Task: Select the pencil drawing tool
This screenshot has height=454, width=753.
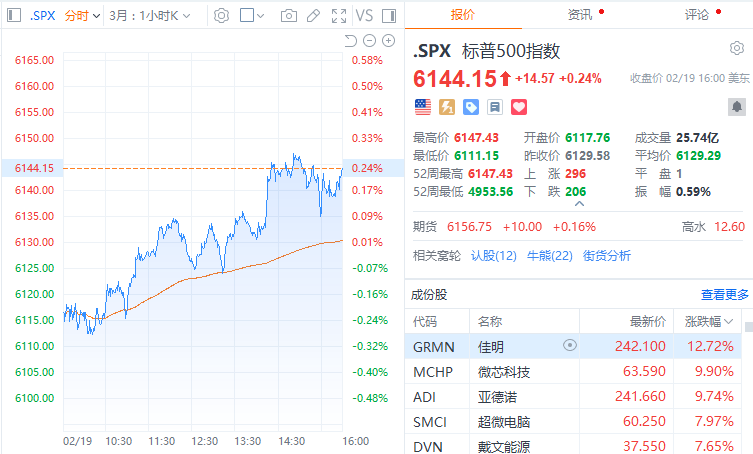Action: [x=313, y=15]
